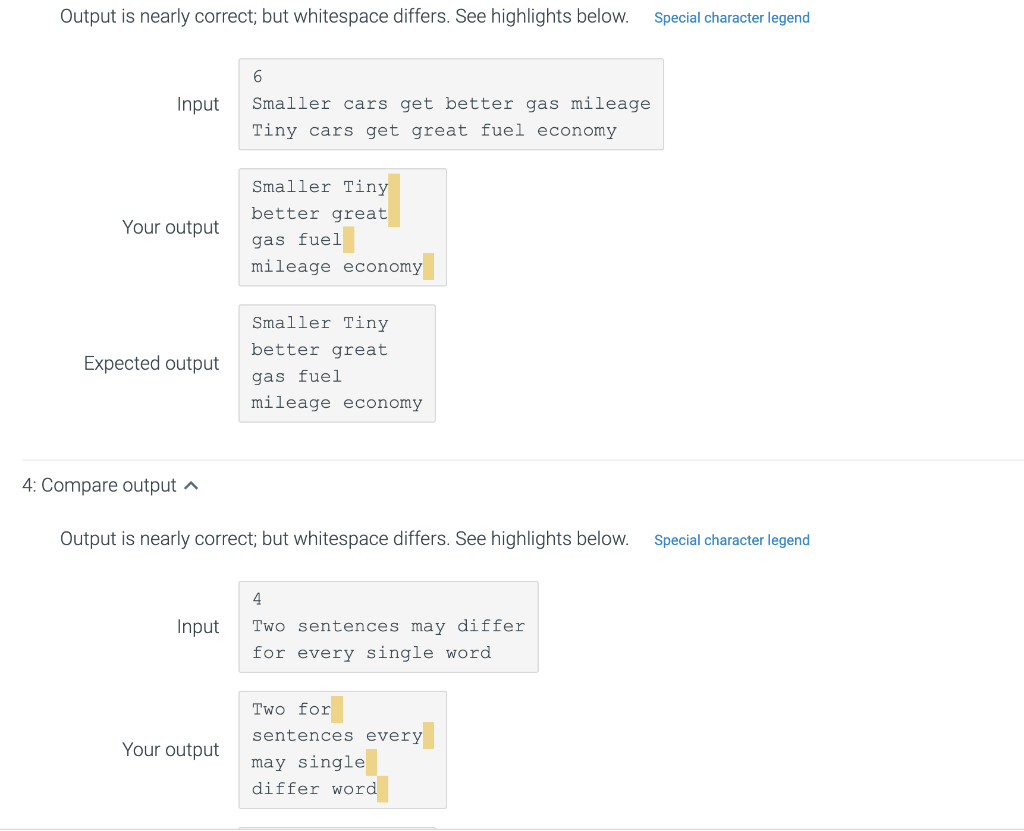Click the highlight after 'great' in your output

(395, 213)
